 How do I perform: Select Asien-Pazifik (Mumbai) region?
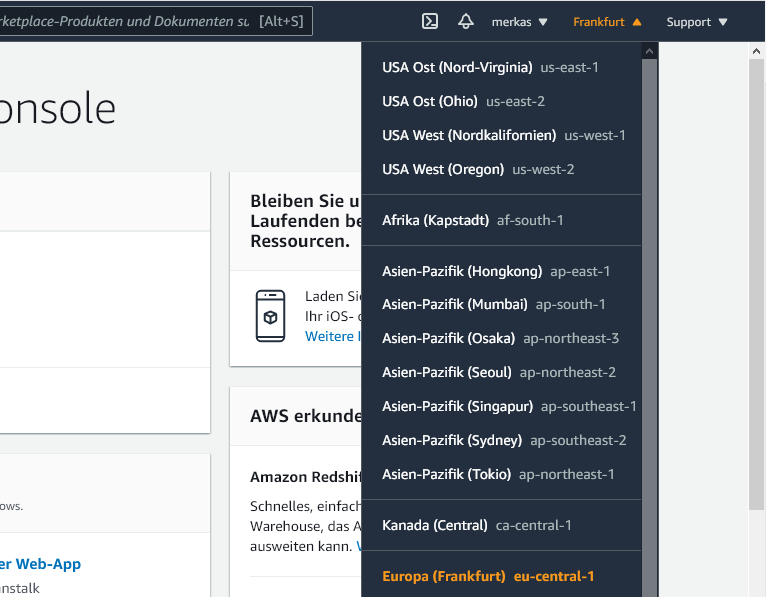pyautogui.click(x=493, y=305)
